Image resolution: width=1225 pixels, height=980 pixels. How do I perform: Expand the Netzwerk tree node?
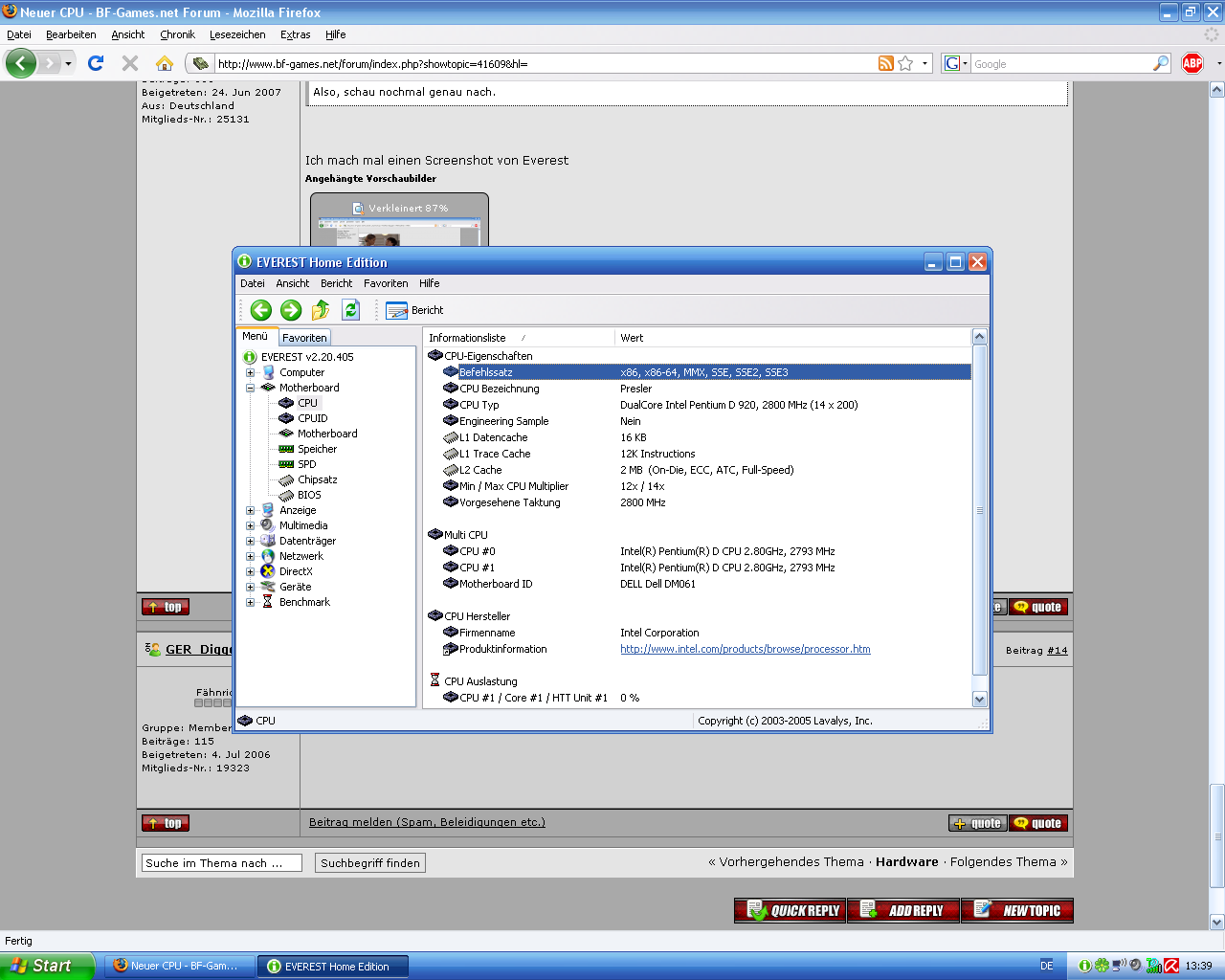(x=250, y=556)
